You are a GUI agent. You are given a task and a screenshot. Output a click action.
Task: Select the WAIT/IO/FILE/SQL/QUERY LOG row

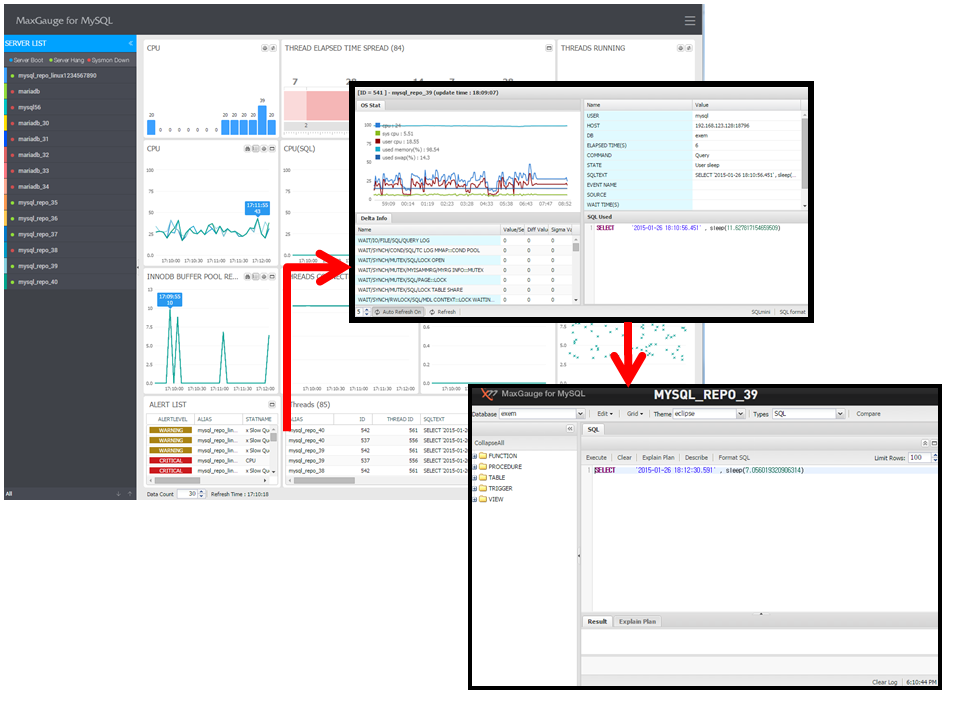[x=464, y=240]
